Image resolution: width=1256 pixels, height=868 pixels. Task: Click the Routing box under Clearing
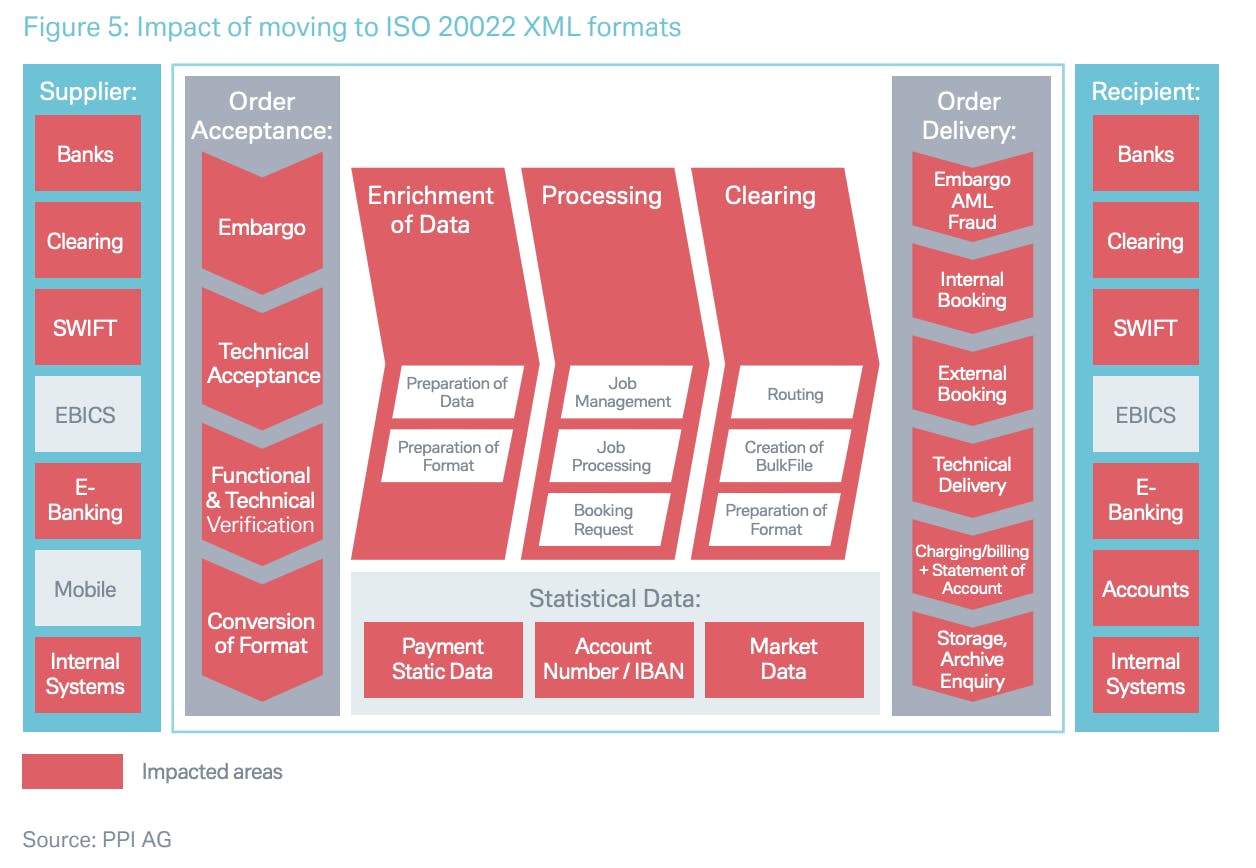795,394
